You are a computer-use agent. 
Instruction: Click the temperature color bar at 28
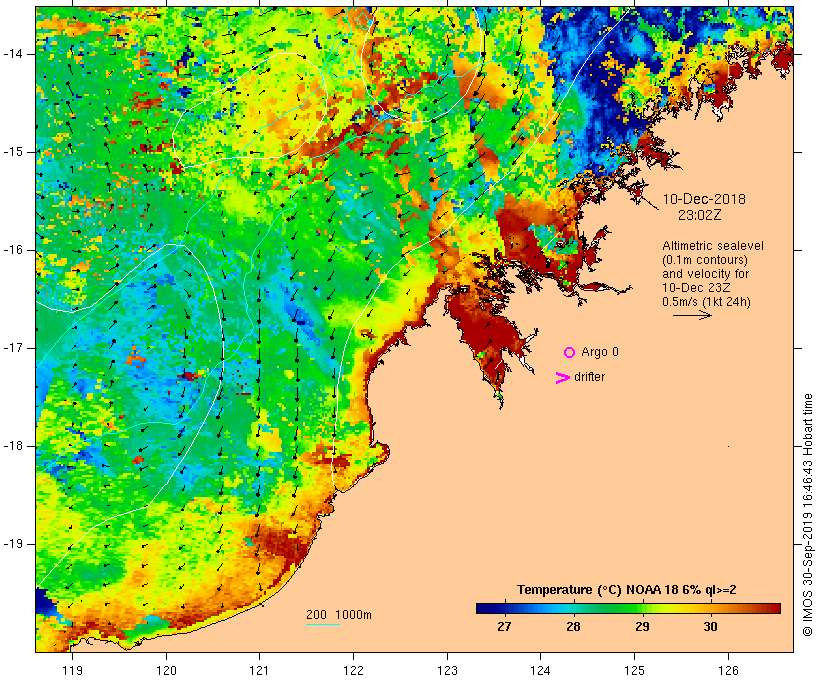click(x=574, y=608)
